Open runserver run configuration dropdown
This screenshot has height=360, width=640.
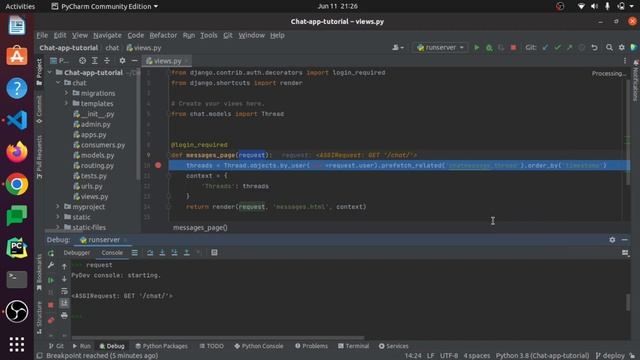pos(440,48)
